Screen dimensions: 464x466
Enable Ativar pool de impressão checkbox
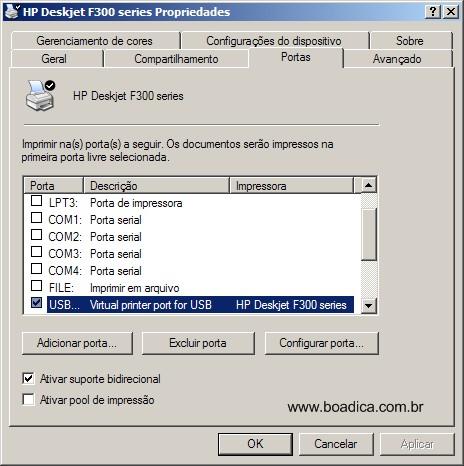pos(28,399)
